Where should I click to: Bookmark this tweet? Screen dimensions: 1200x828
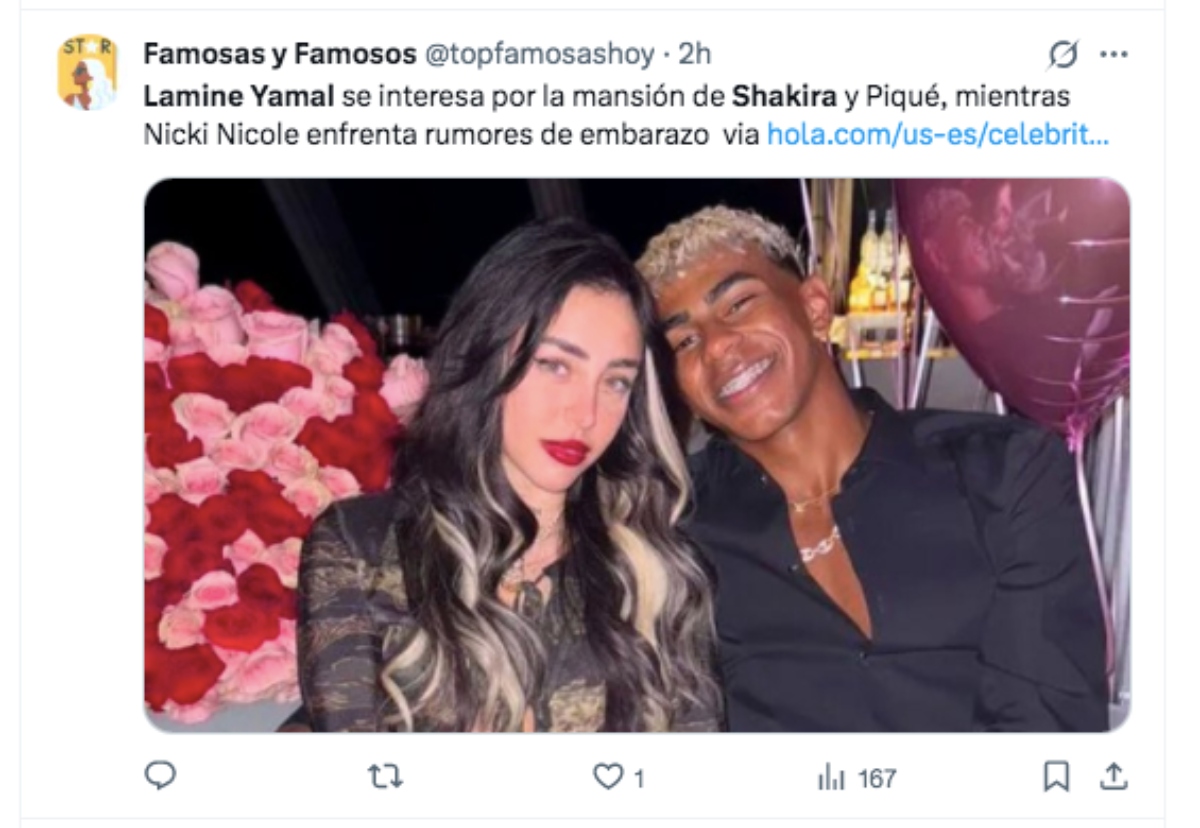pyautogui.click(x=1056, y=777)
